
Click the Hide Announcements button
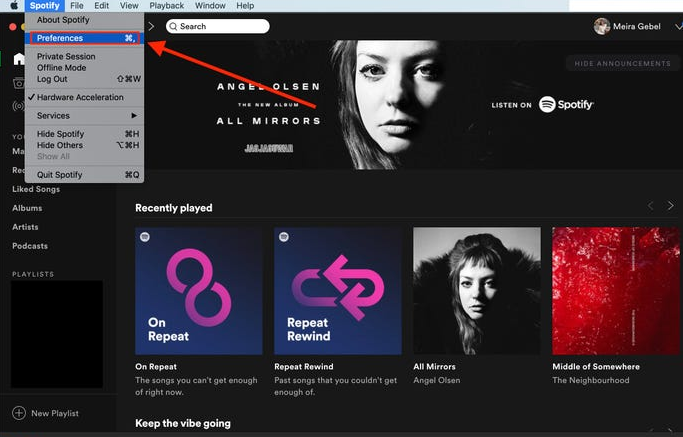pyautogui.click(x=622, y=64)
